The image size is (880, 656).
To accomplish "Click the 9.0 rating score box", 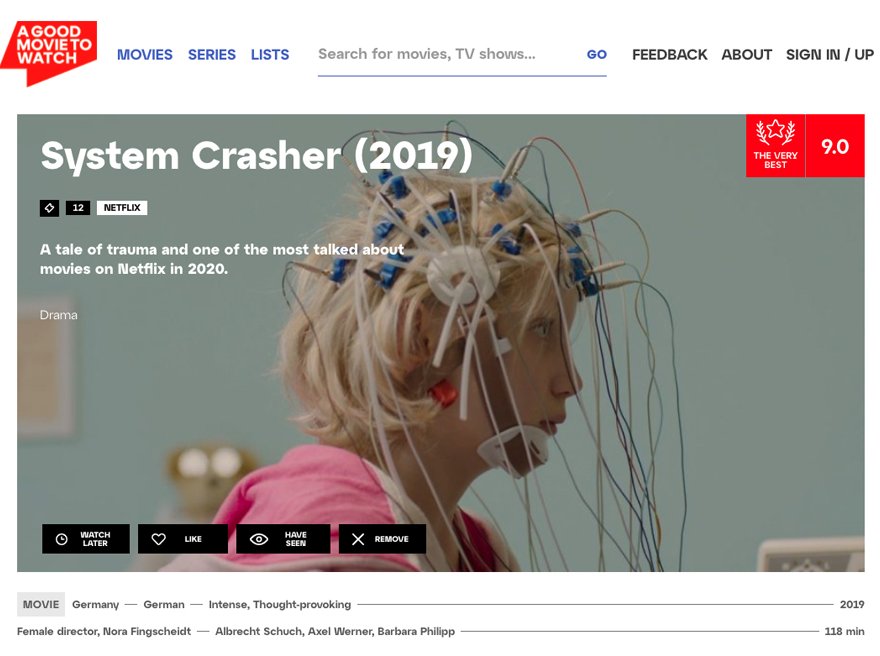I will coord(835,146).
